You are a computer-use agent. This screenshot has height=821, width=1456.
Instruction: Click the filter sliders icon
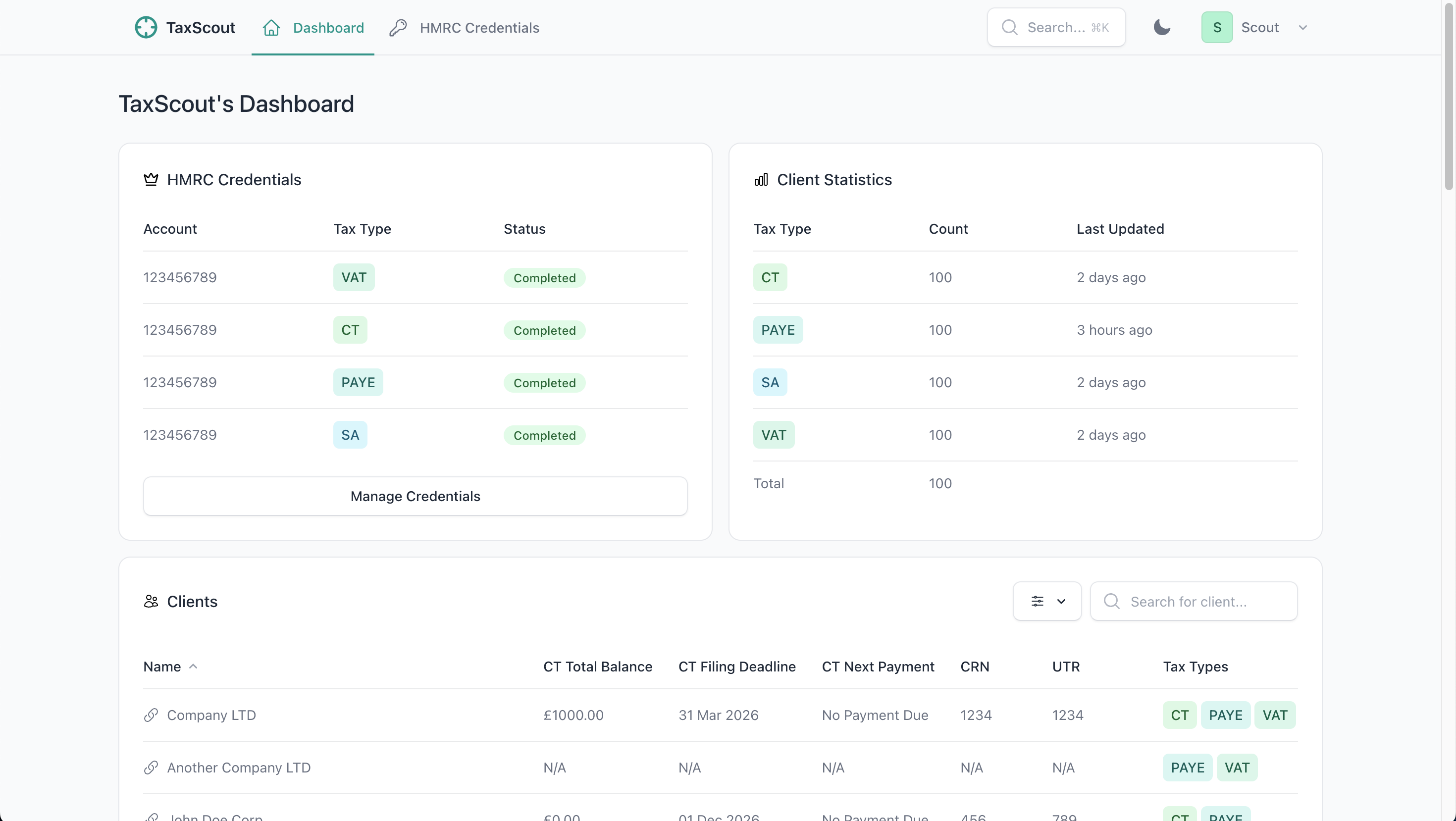click(1037, 601)
